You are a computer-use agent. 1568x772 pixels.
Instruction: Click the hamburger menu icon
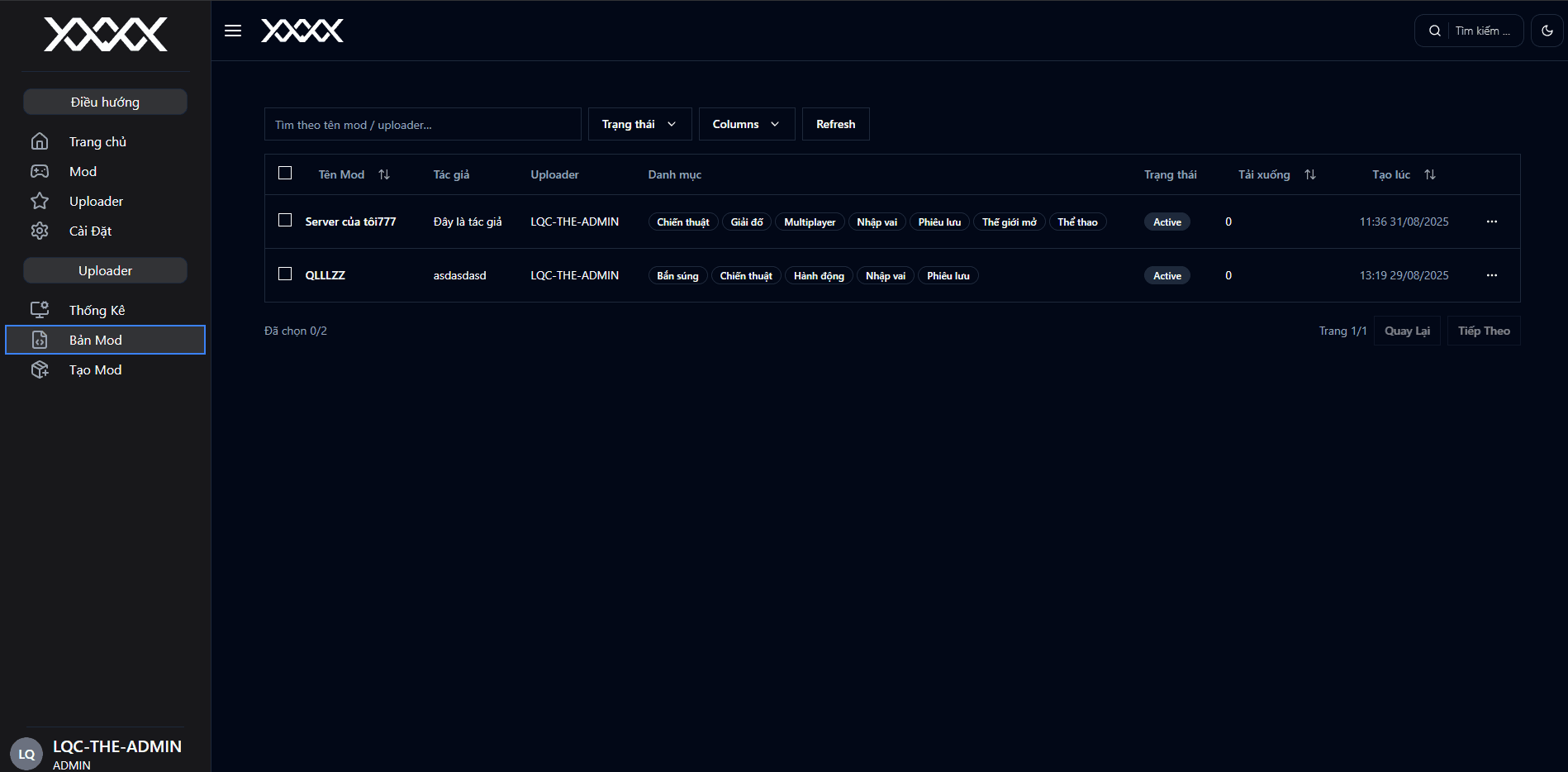[233, 31]
